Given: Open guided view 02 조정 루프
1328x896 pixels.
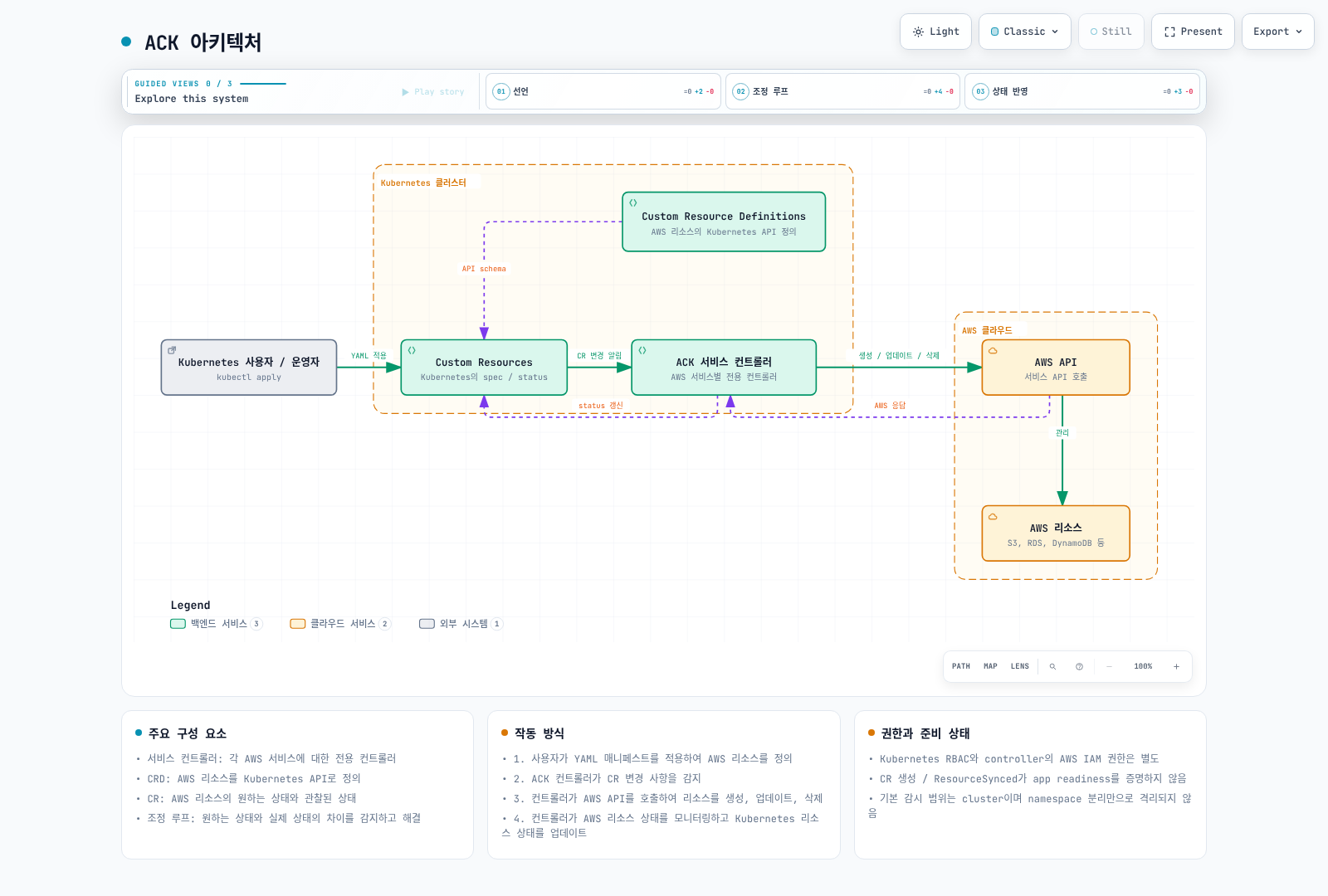Looking at the screenshot, I should pyautogui.click(x=842, y=91).
